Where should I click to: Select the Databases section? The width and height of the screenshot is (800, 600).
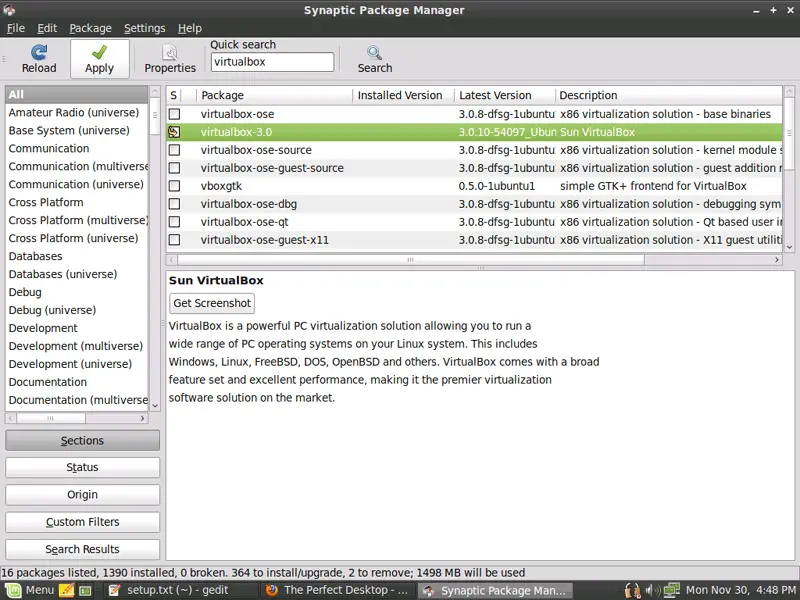pyautogui.click(x=77, y=256)
